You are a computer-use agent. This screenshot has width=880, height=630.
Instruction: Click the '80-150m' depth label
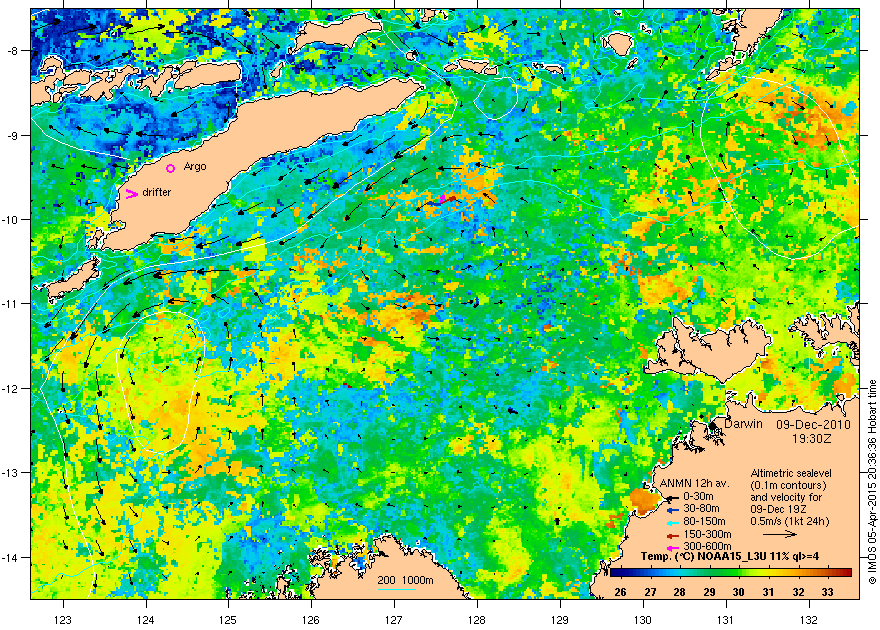click(x=704, y=522)
